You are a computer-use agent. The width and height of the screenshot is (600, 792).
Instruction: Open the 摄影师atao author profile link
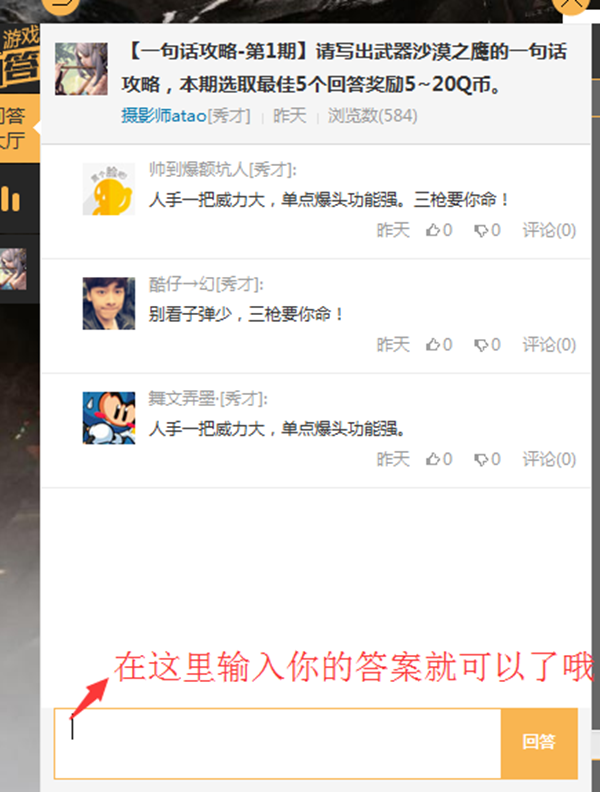(x=164, y=116)
